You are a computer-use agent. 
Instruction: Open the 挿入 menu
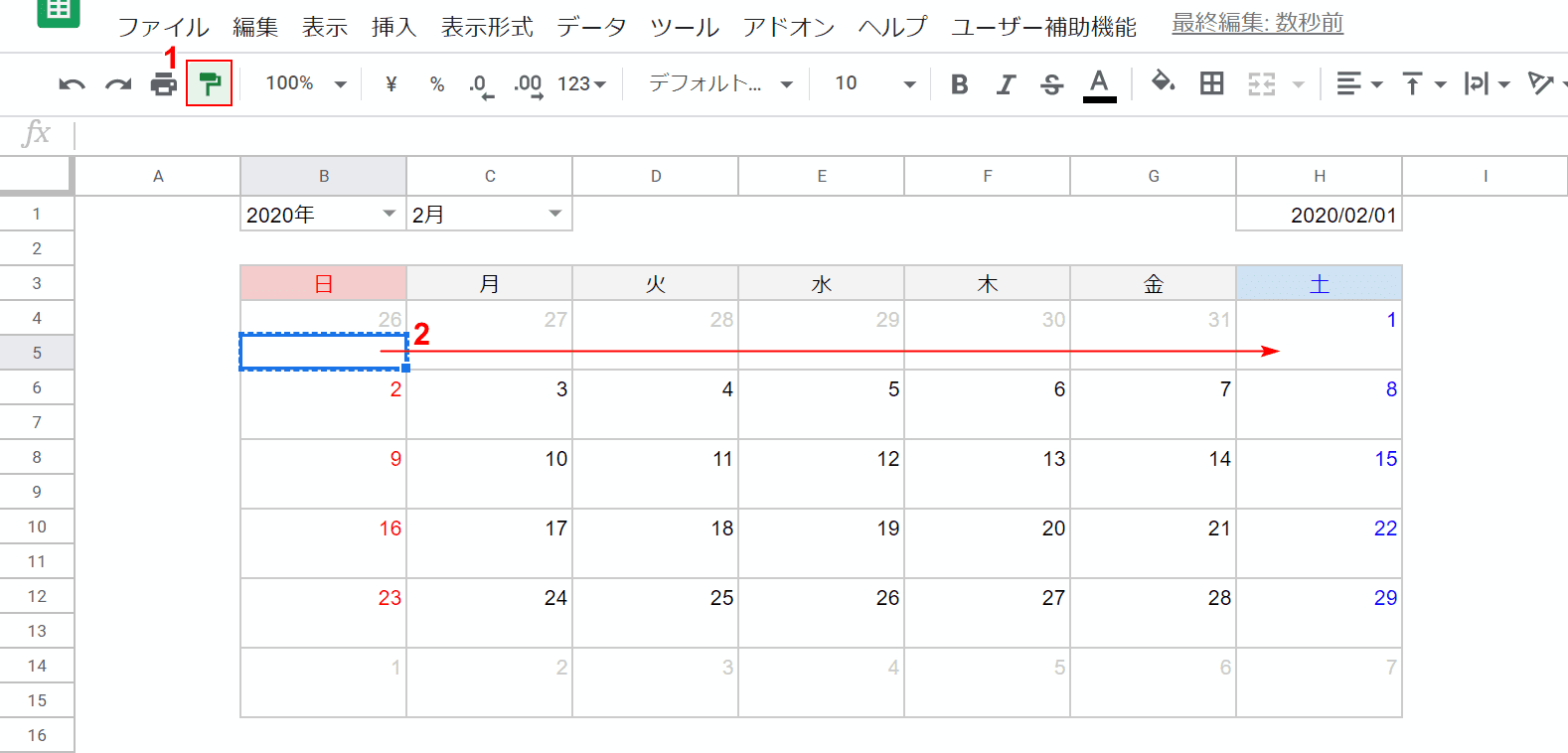[x=394, y=27]
